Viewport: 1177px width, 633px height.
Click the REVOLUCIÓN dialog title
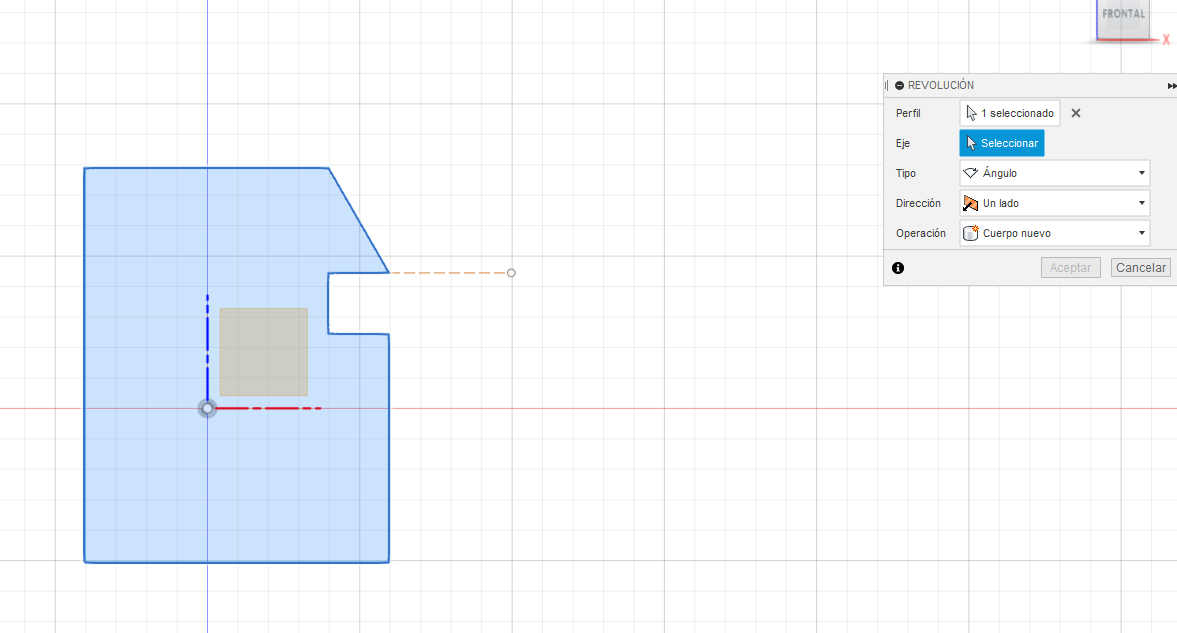pyautogui.click(x=941, y=86)
